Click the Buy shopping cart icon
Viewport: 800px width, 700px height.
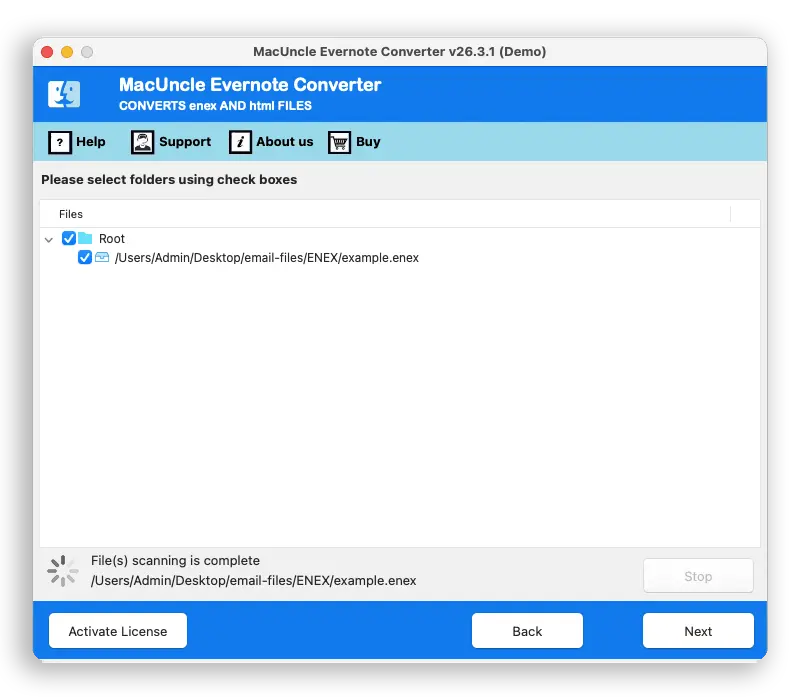click(x=339, y=142)
